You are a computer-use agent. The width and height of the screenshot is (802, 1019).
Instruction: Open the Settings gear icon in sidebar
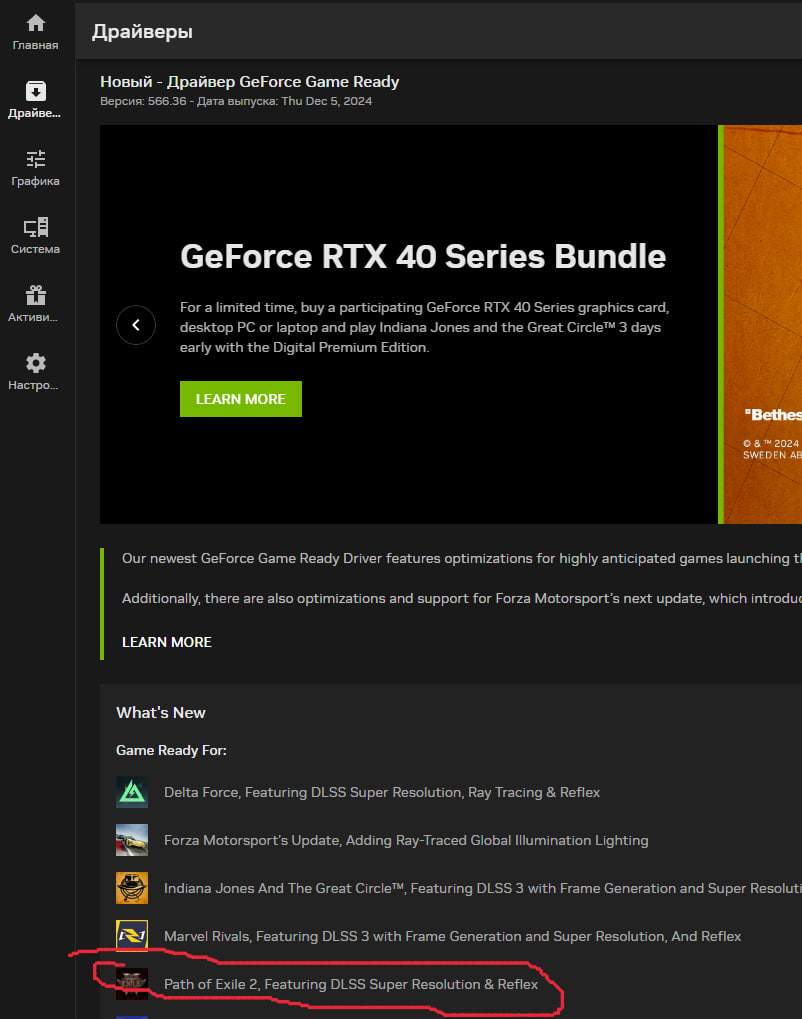pos(36,364)
